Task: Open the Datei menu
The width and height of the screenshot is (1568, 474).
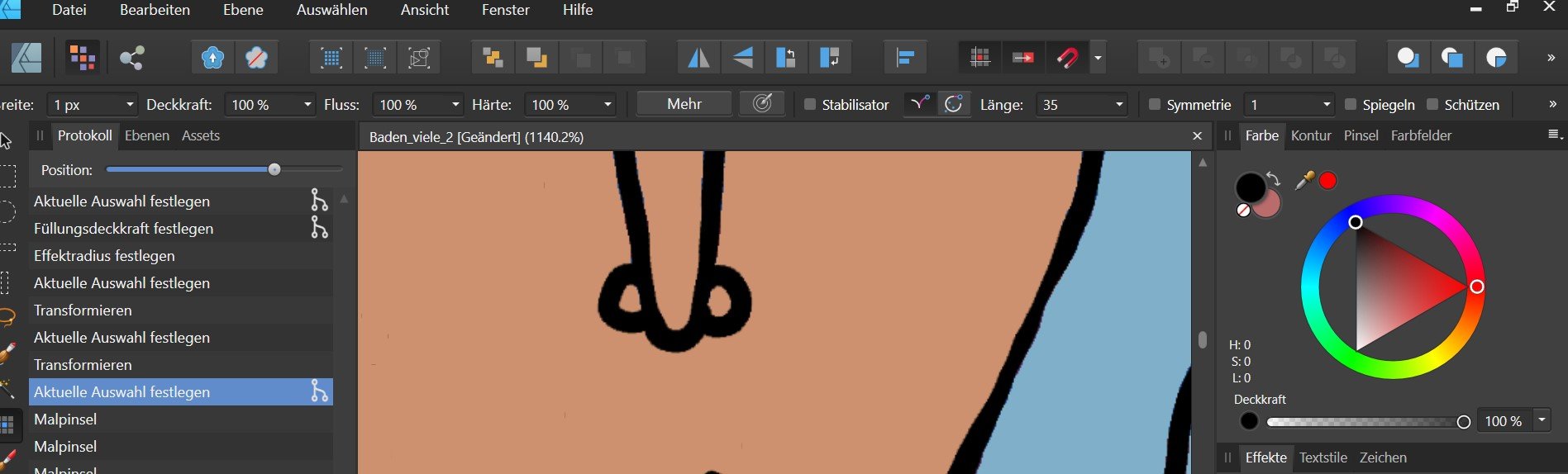Action: click(69, 10)
